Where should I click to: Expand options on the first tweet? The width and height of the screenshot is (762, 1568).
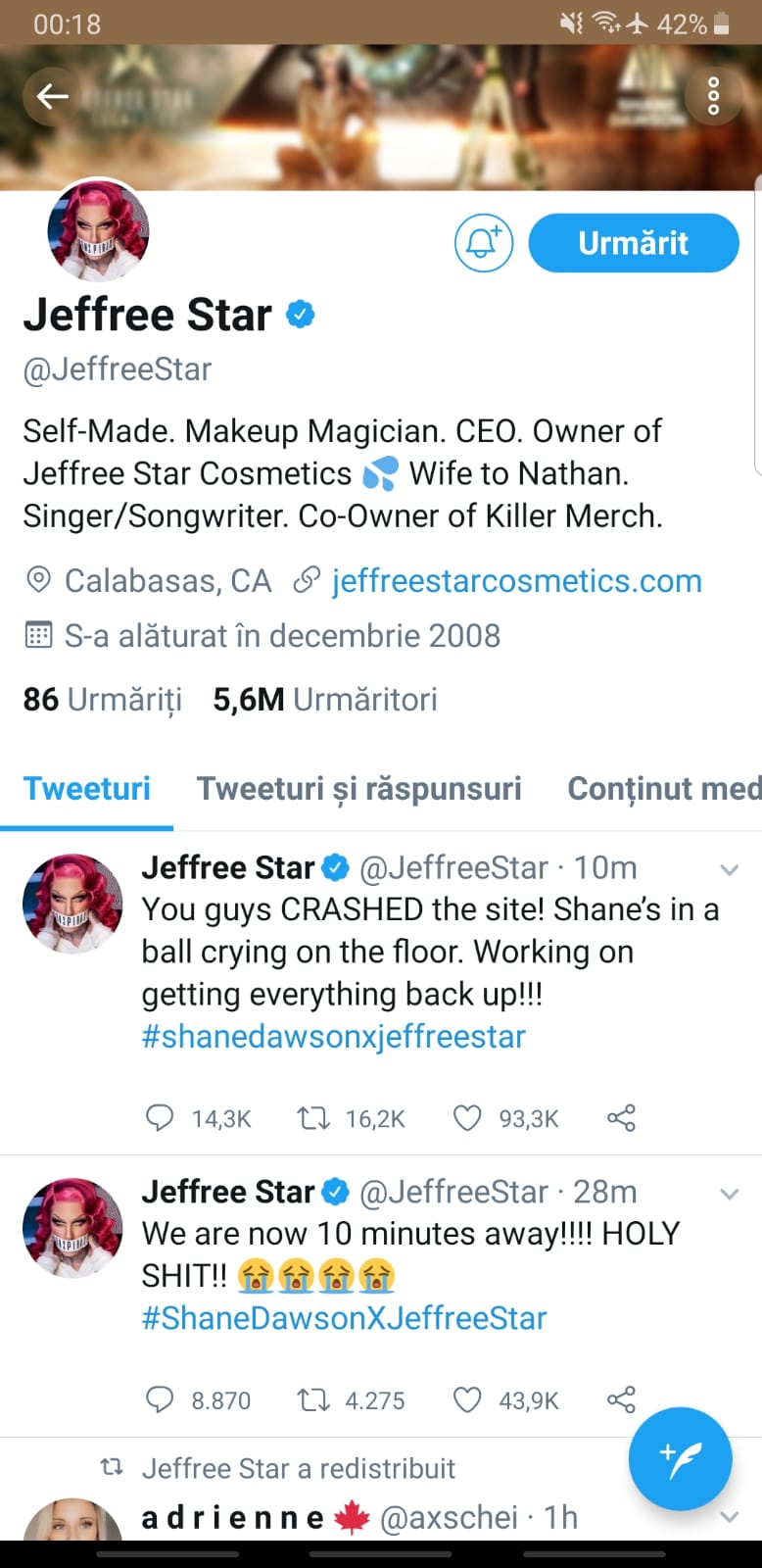tap(729, 868)
